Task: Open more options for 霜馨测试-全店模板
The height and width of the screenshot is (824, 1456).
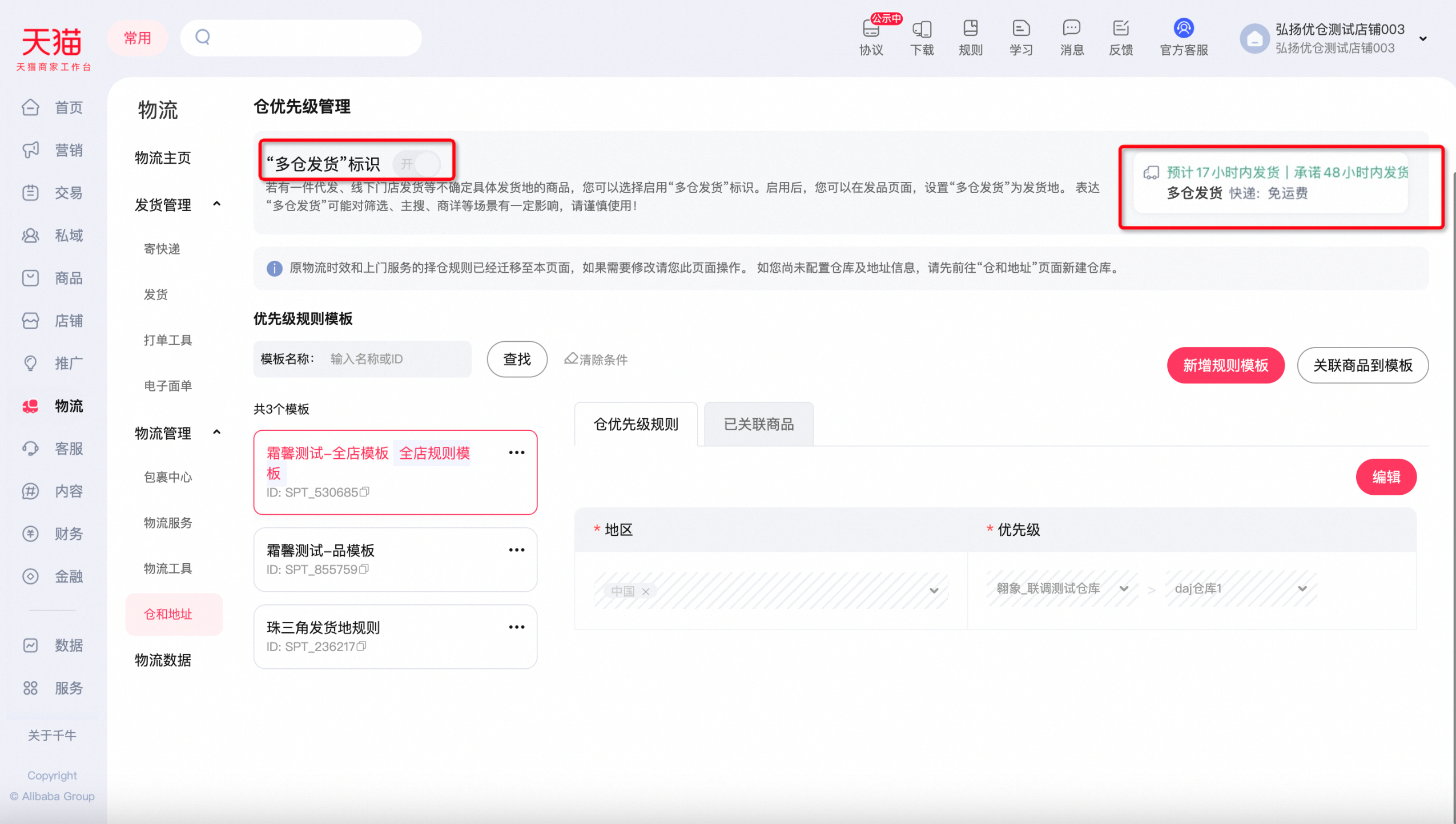Action: (517, 453)
